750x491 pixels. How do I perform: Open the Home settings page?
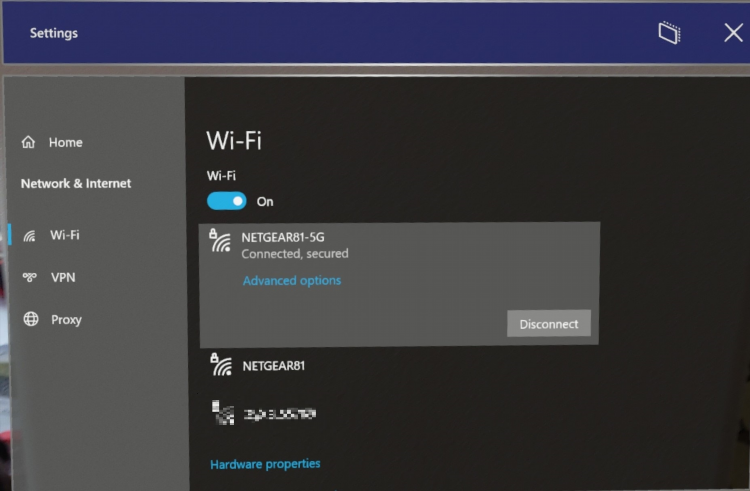(x=52, y=142)
